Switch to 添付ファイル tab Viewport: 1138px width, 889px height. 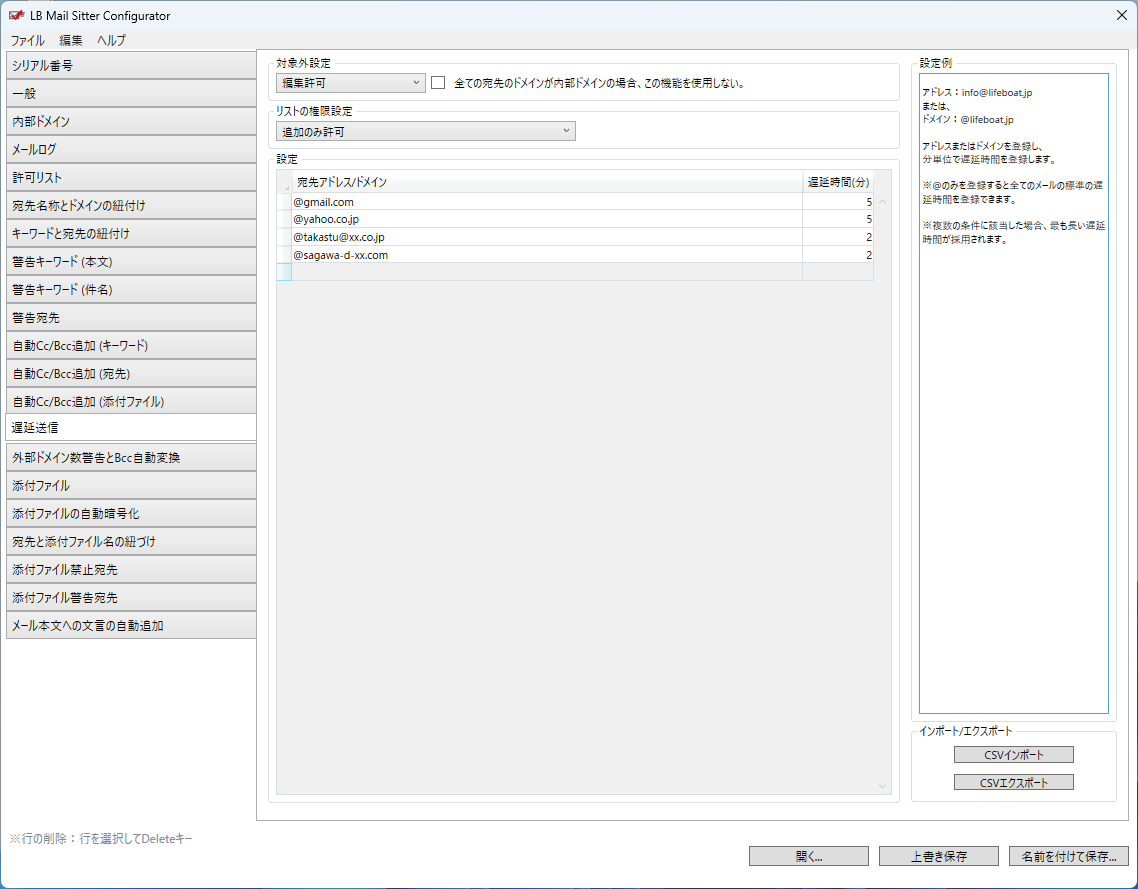tap(131, 486)
